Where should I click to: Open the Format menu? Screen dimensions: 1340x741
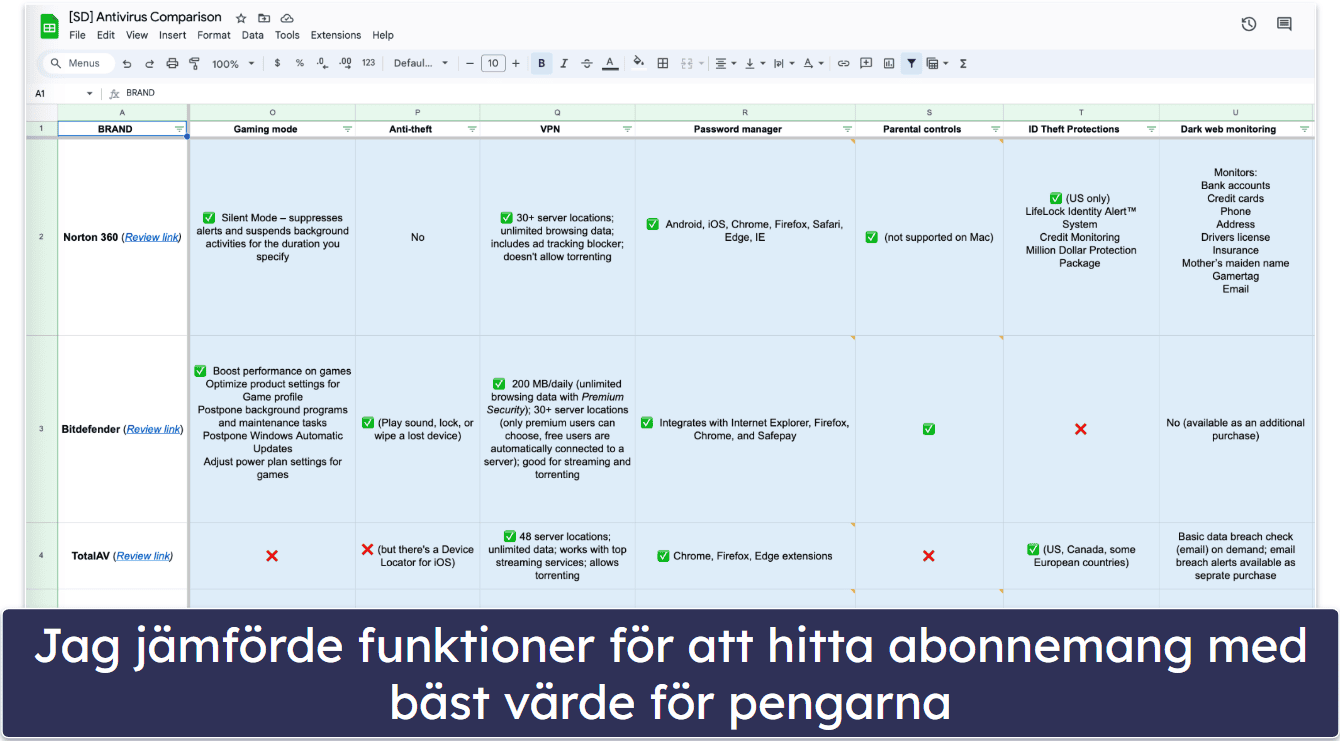click(x=214, y=35)
